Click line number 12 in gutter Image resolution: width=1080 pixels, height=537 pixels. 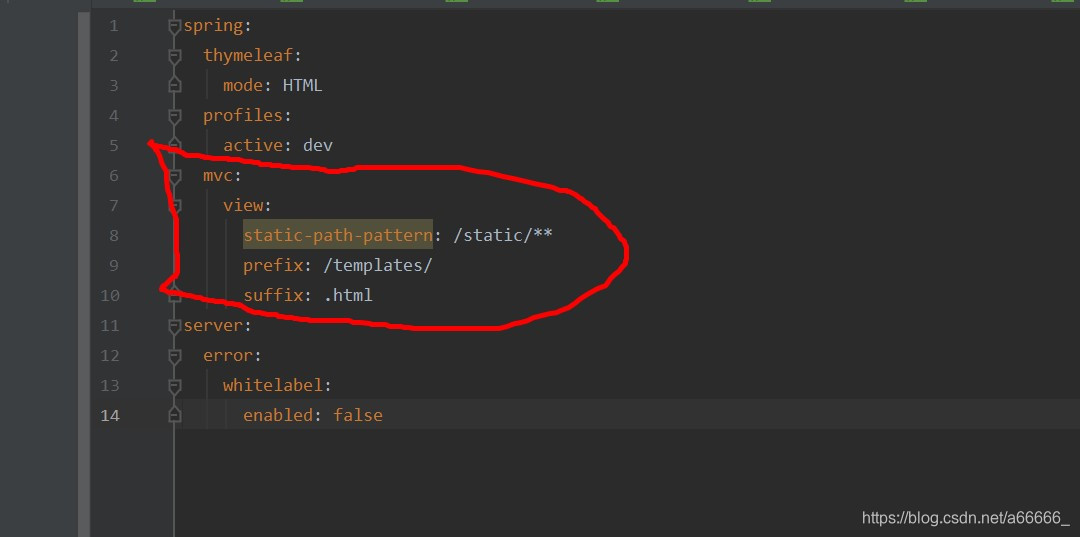[110, 355]
